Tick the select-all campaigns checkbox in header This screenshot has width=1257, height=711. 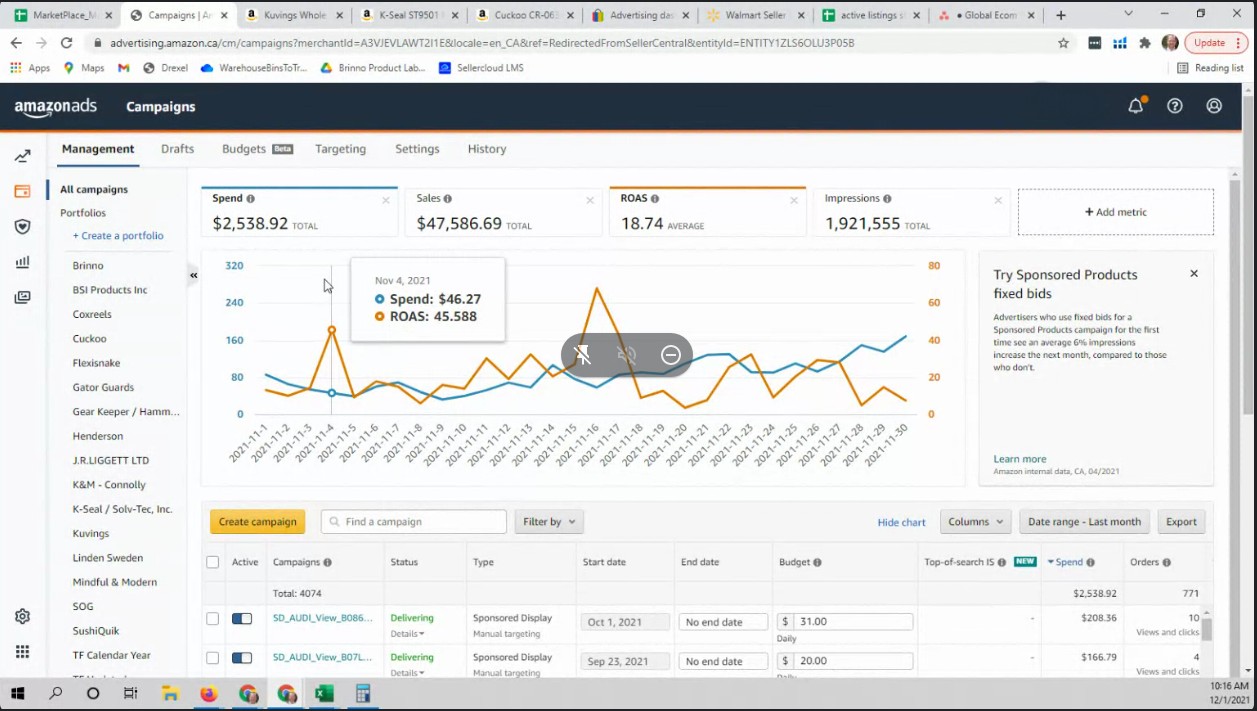pyautogui.click(x=212, y=562)
